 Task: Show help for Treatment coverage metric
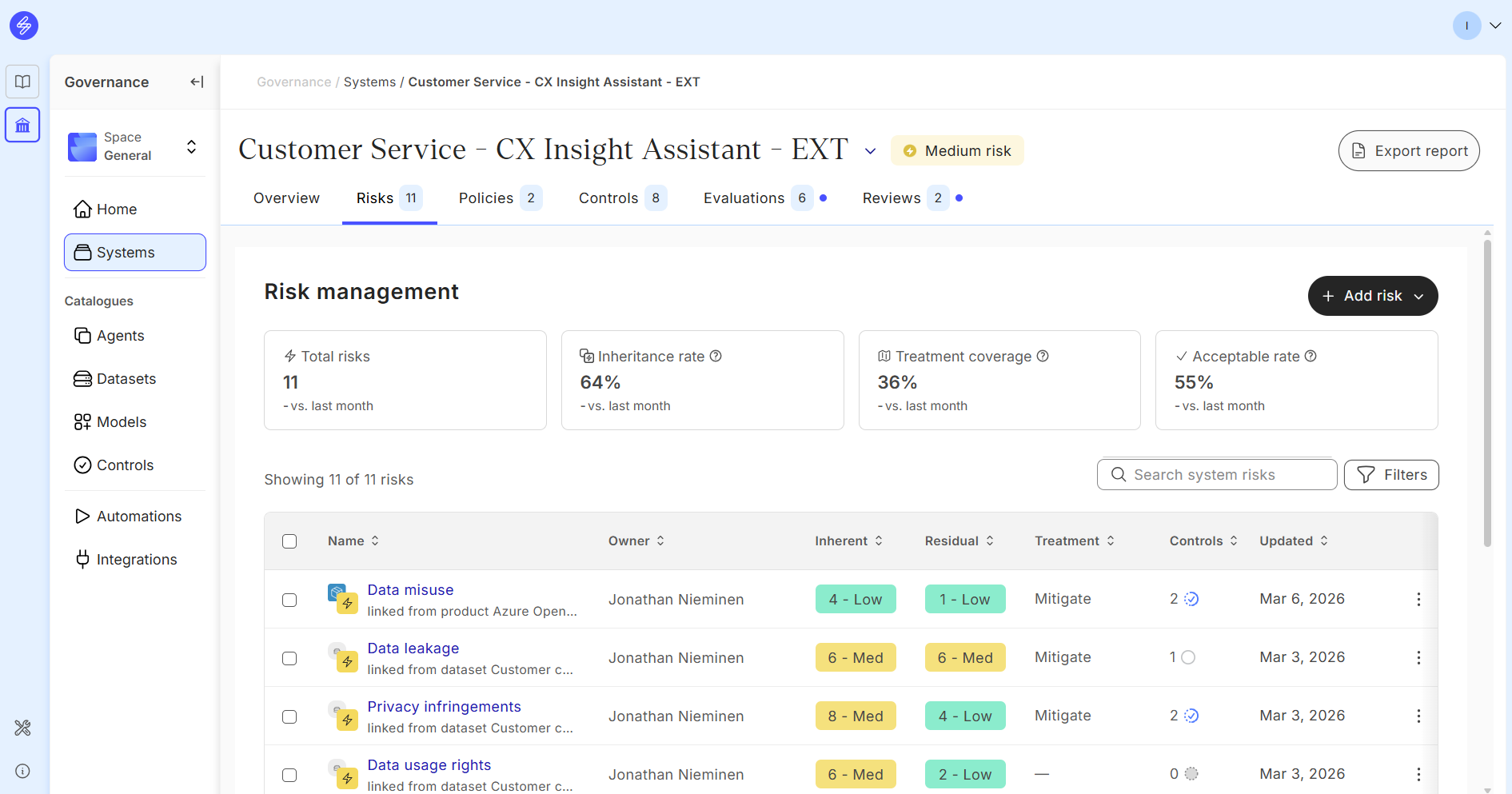pyautogui.click(x=1043, y=356)
